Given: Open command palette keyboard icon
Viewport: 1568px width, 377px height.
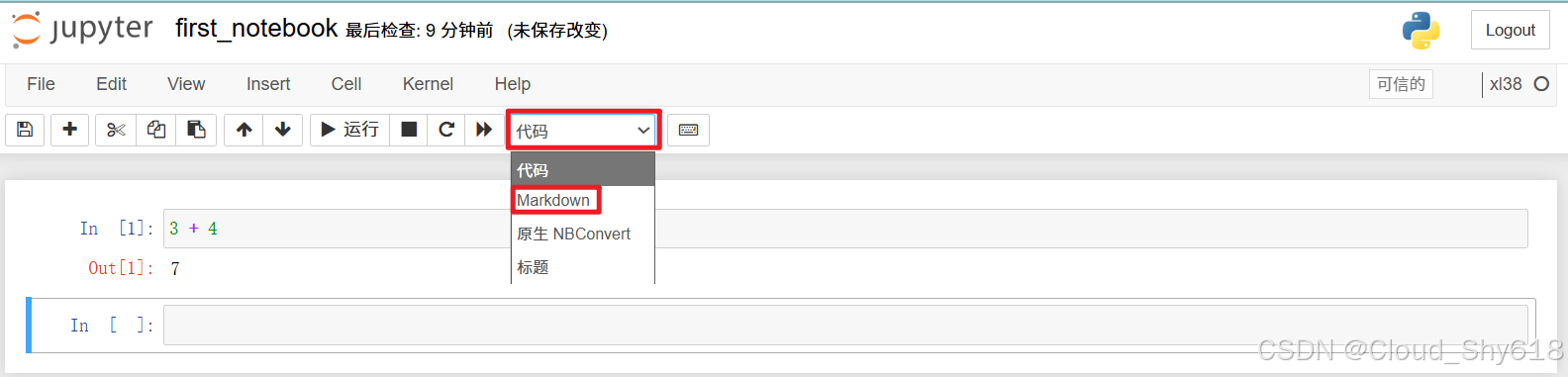Looking at the screenshot, I should (x=688, y=130).
